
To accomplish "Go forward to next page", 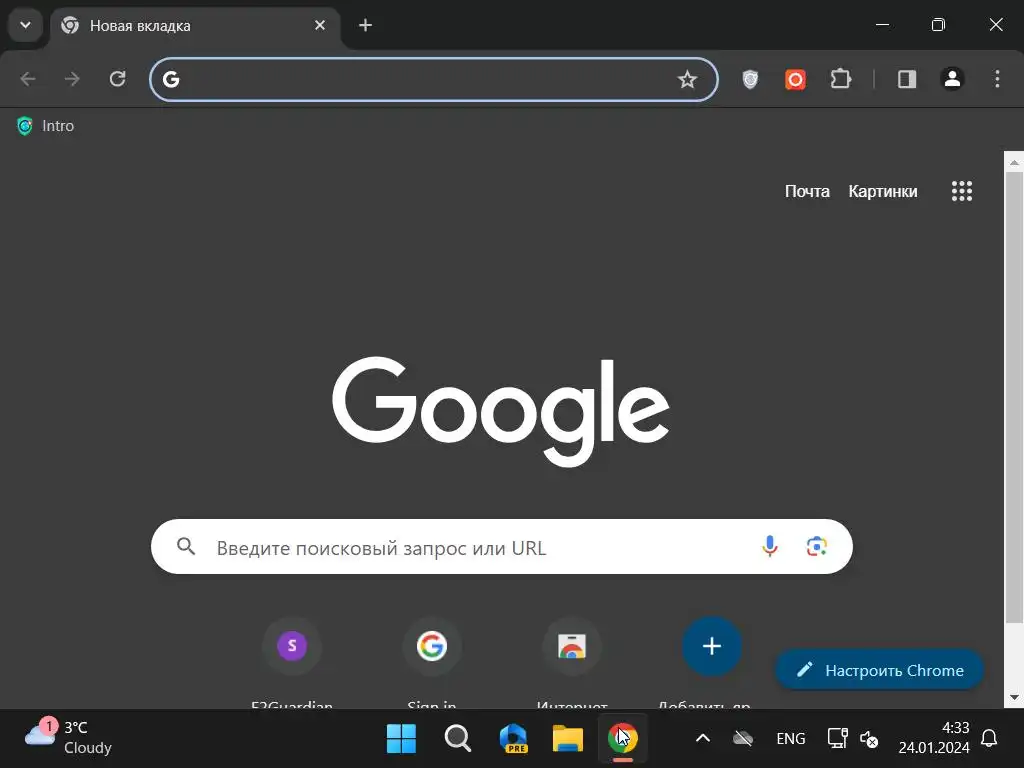I will click(72, 79).
